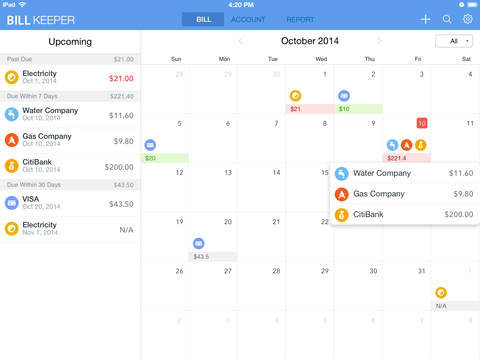Click Electricity icon in Past Due list
480x360 pixels.
12,77
